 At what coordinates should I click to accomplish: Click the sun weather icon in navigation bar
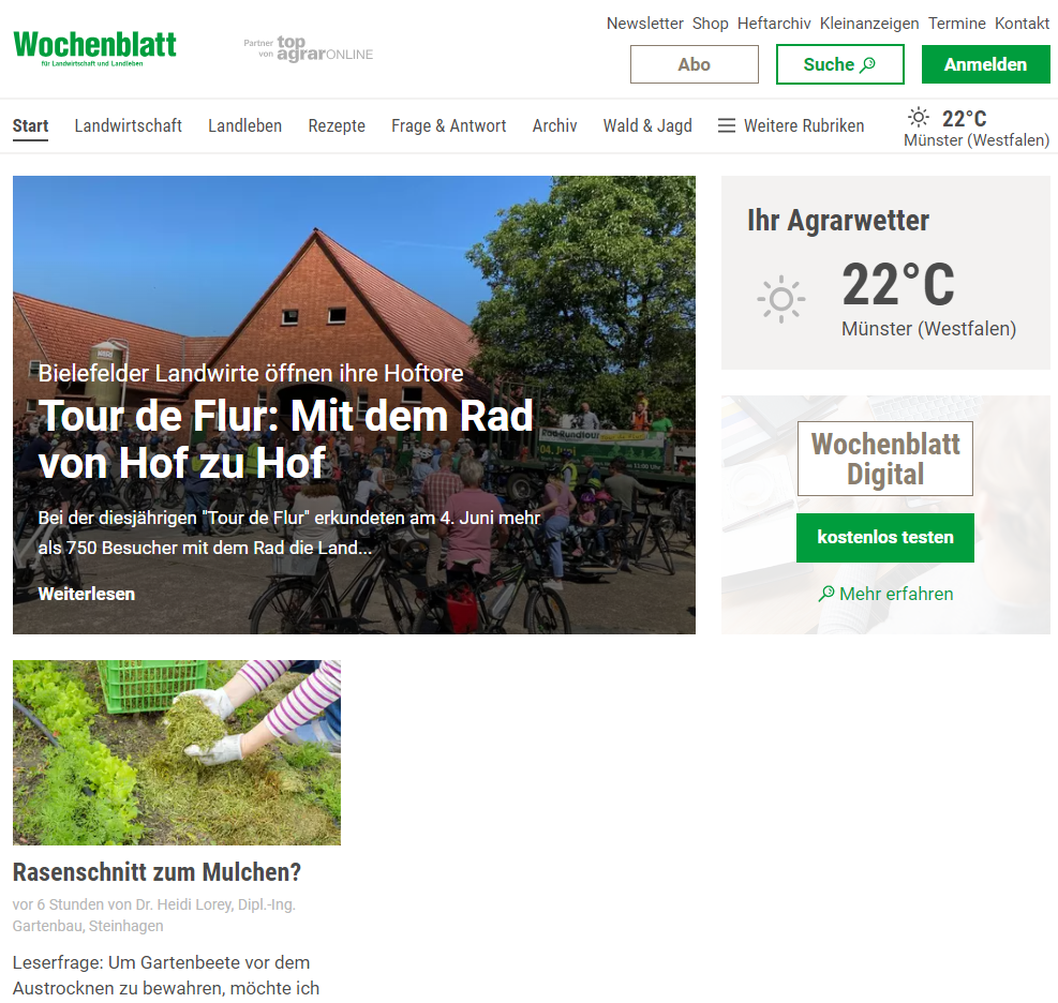918,117
